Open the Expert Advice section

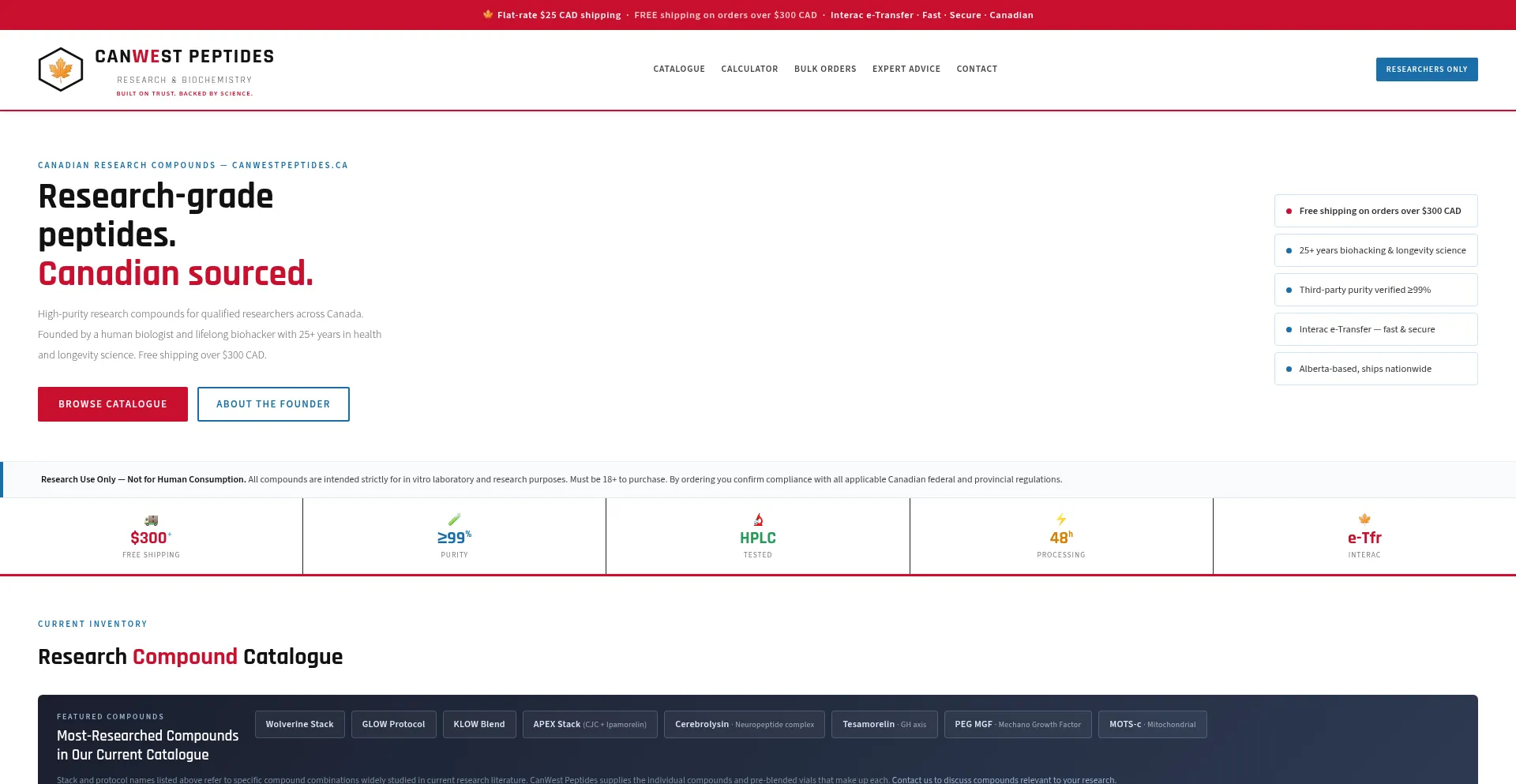[x=906, y=69]
